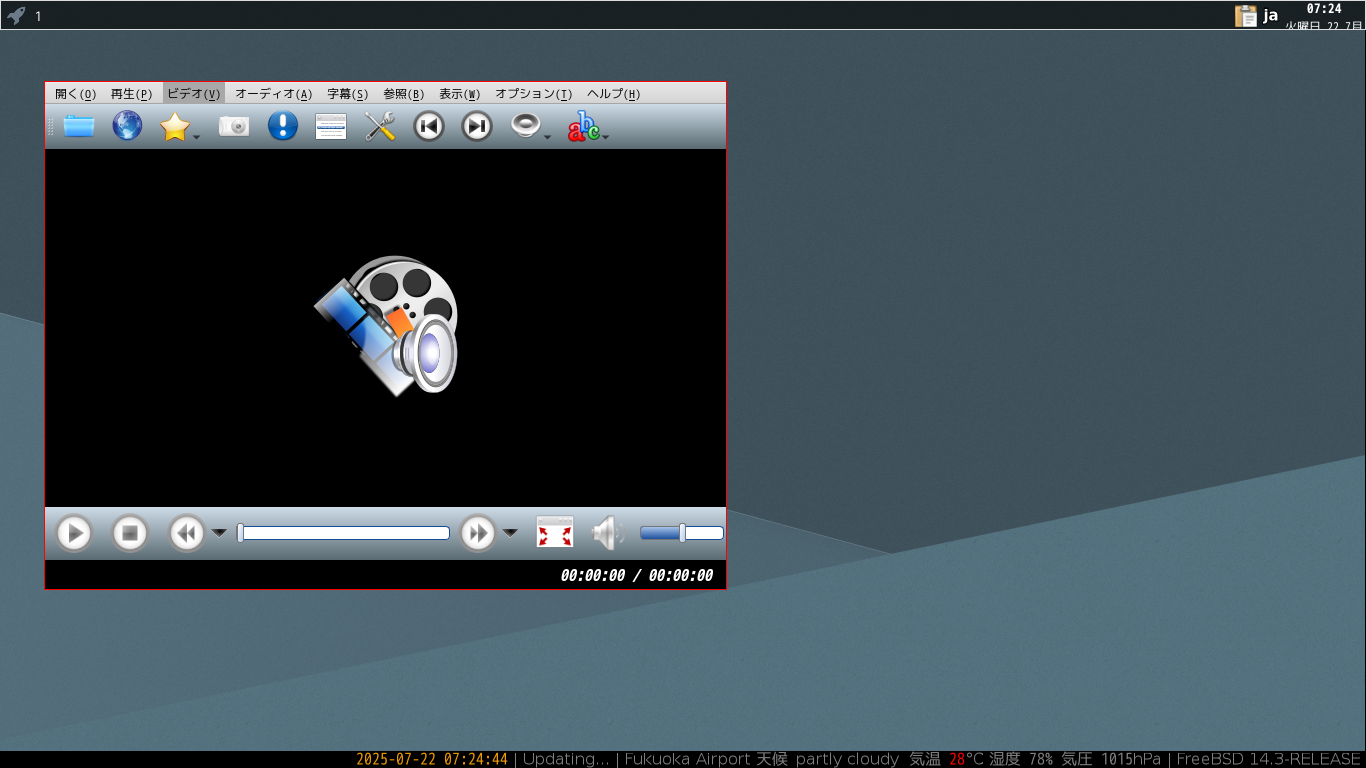Show file information via blue exclamation icon

click(x=283, y=126)
